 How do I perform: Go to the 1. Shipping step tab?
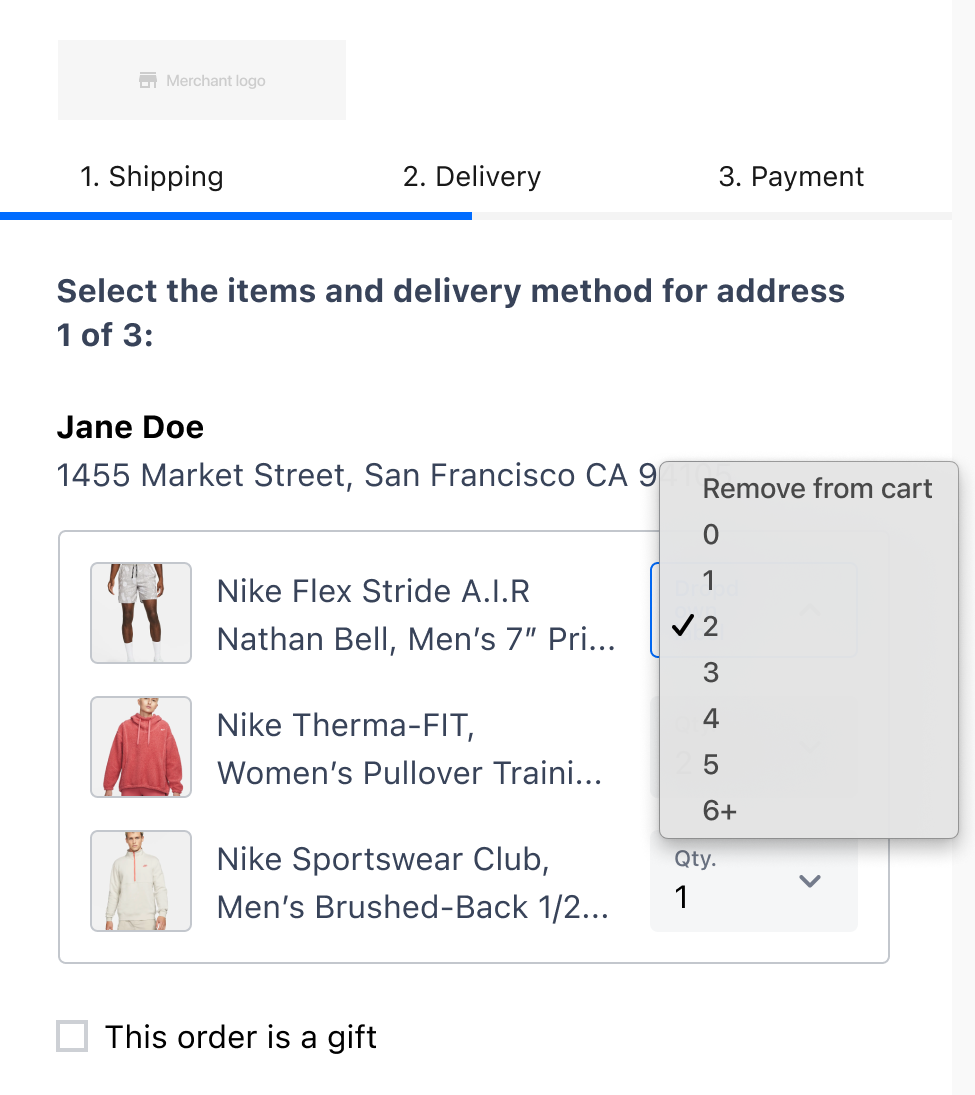(x=152, y=177)
